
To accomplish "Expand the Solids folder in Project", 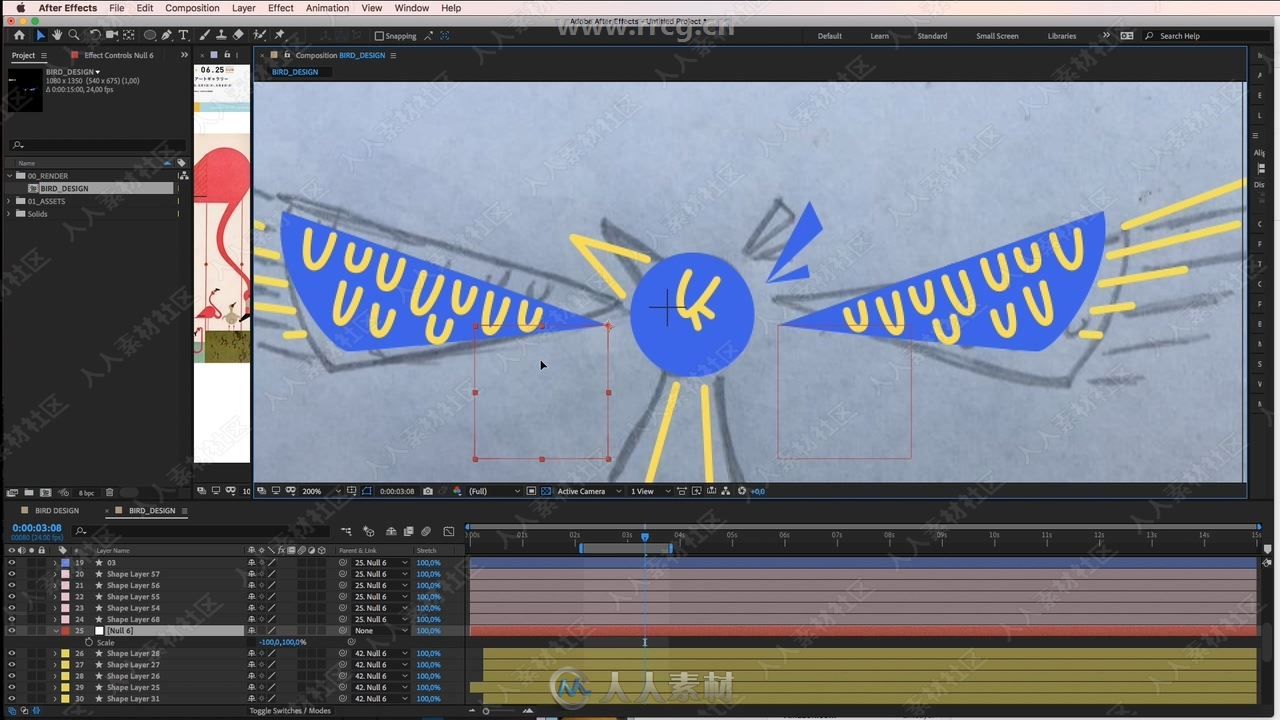I will click(10, 214).
